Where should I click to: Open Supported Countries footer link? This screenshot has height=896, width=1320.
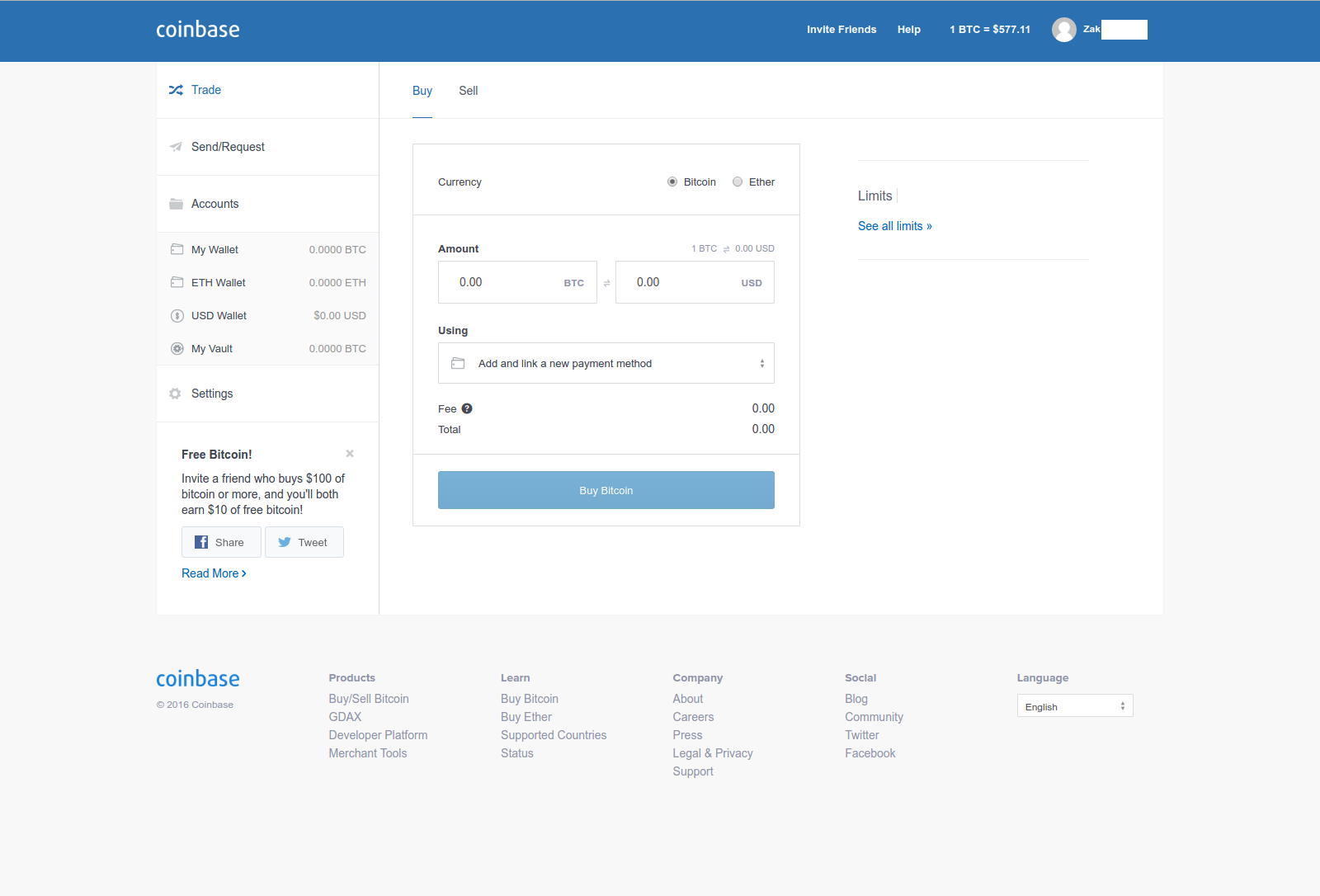554,735
